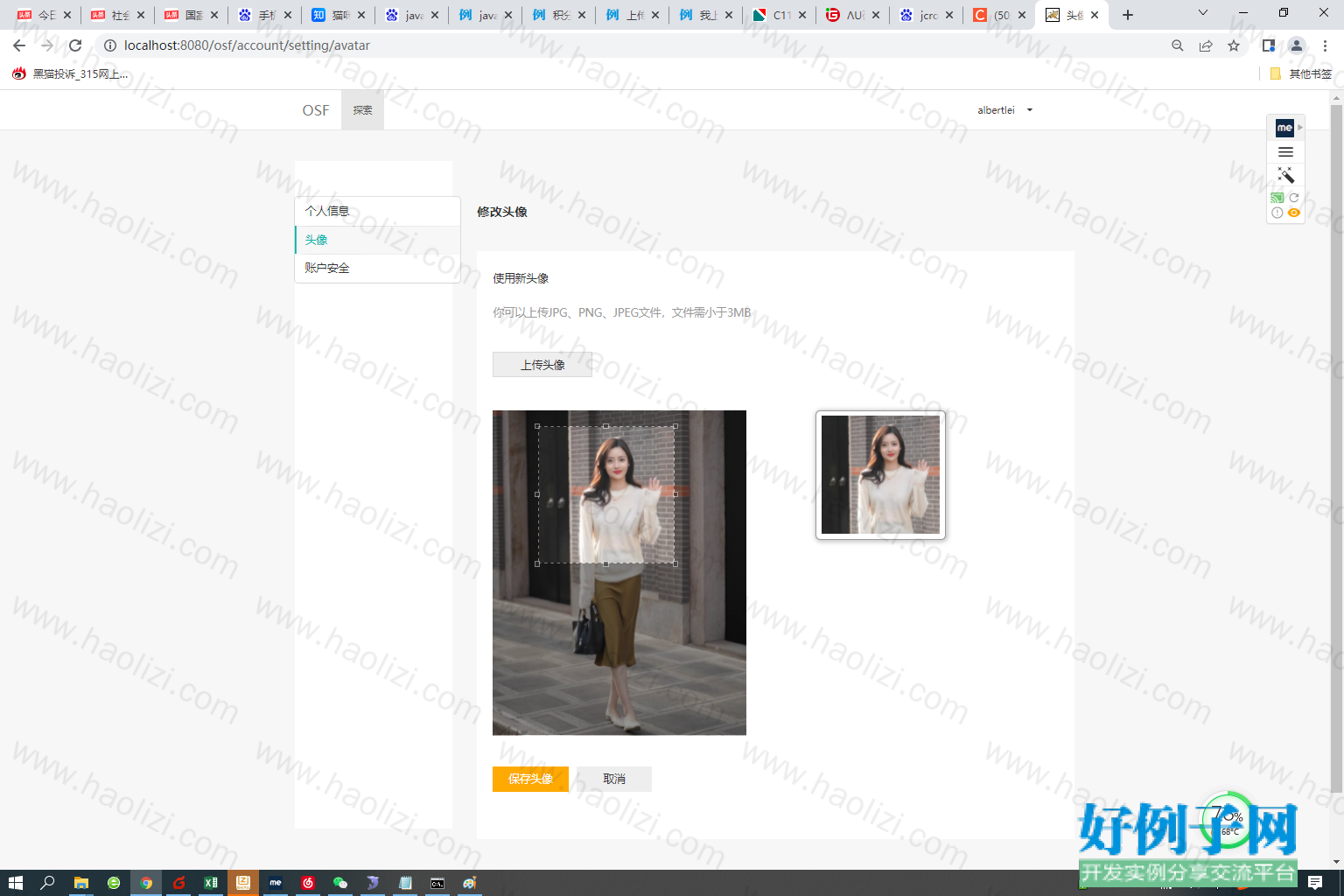The image size is (1344, 896).
Task: Click the 'me' logo in floating toolbar
Action: point(1284,128)
